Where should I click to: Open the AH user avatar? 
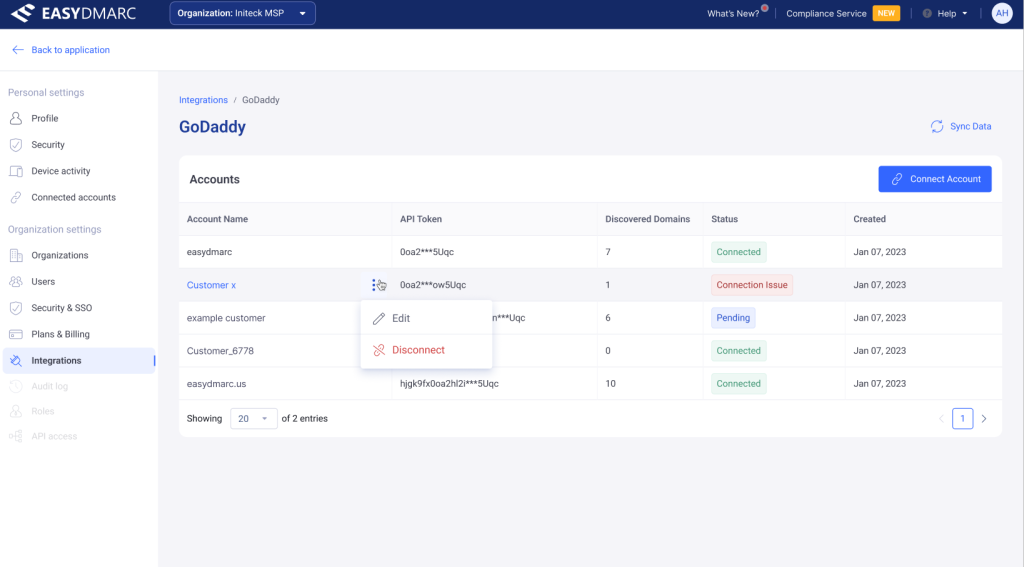coord(1001,14)
